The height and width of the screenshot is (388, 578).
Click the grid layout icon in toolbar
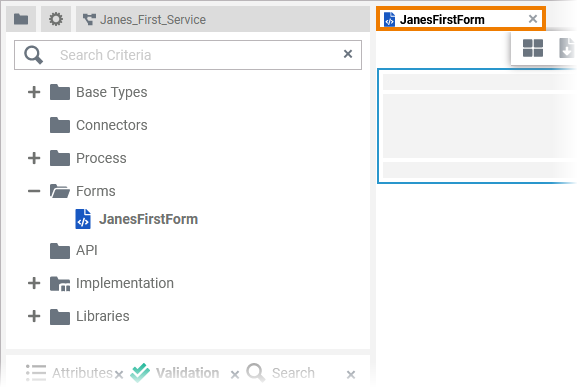(533, 48)
